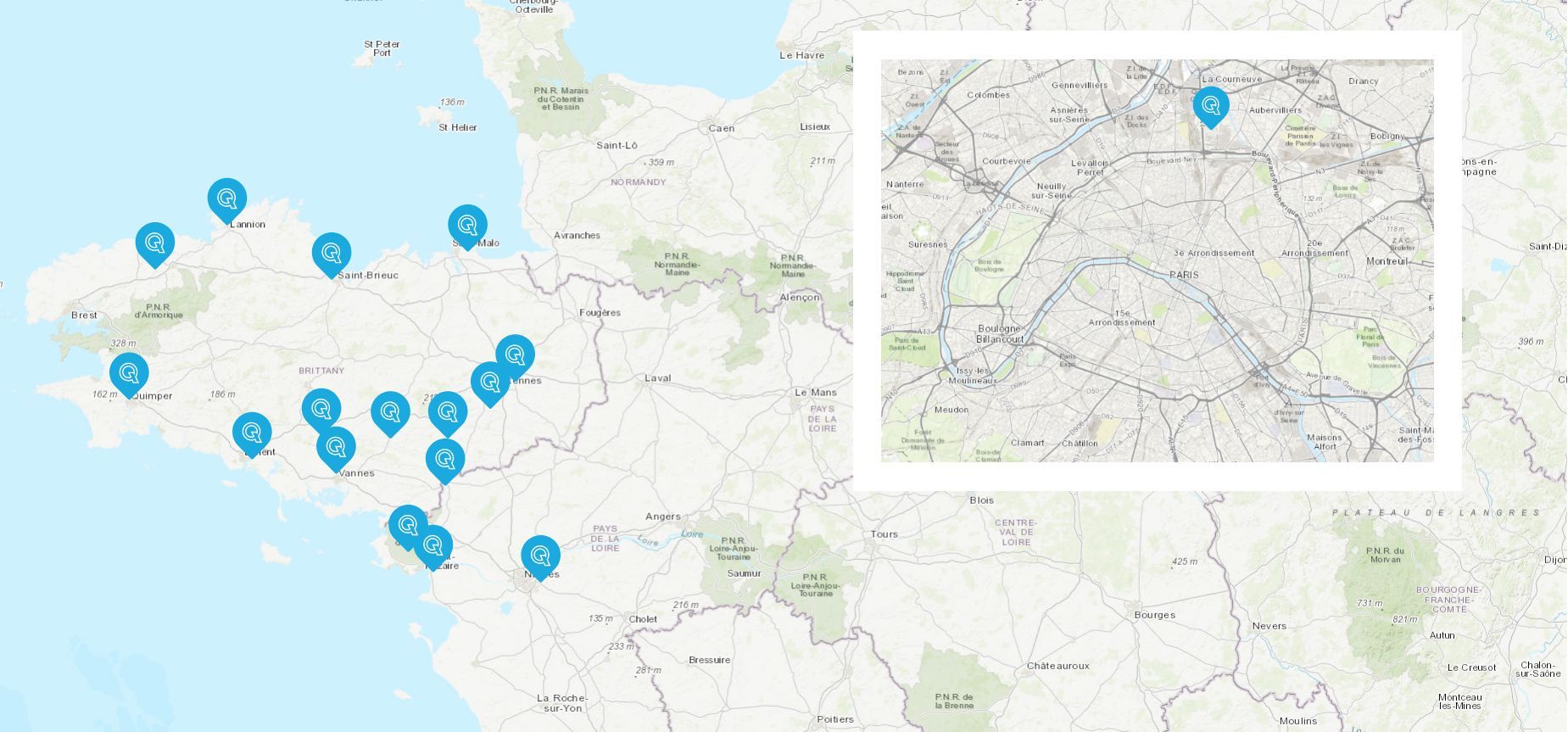1568x732 pixels.
Task: Open the marker at Lorient
Action: [x=252, y=433]
